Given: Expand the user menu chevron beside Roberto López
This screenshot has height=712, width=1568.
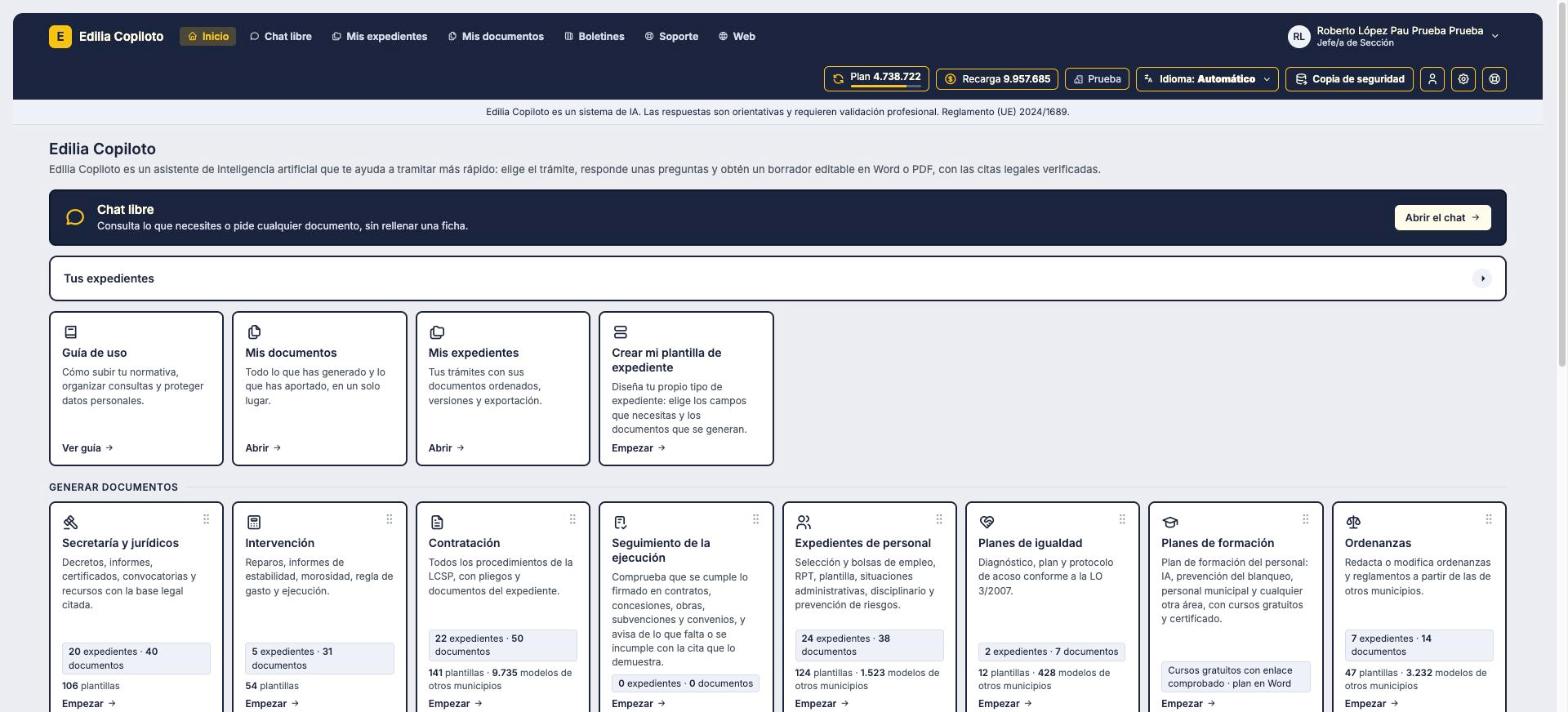Looking at the screenshot, I should tap(1495, 36).
